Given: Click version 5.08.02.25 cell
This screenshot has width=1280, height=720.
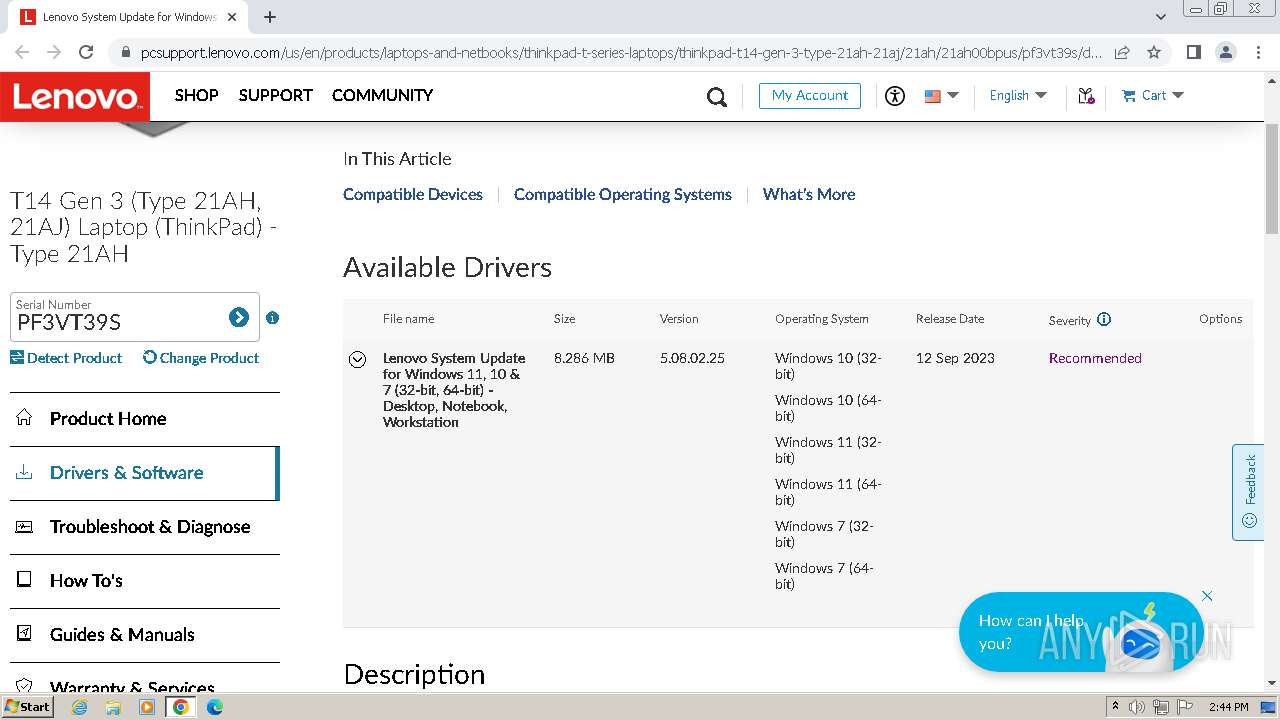Looking at the screenshot, I should click(692, 359).
